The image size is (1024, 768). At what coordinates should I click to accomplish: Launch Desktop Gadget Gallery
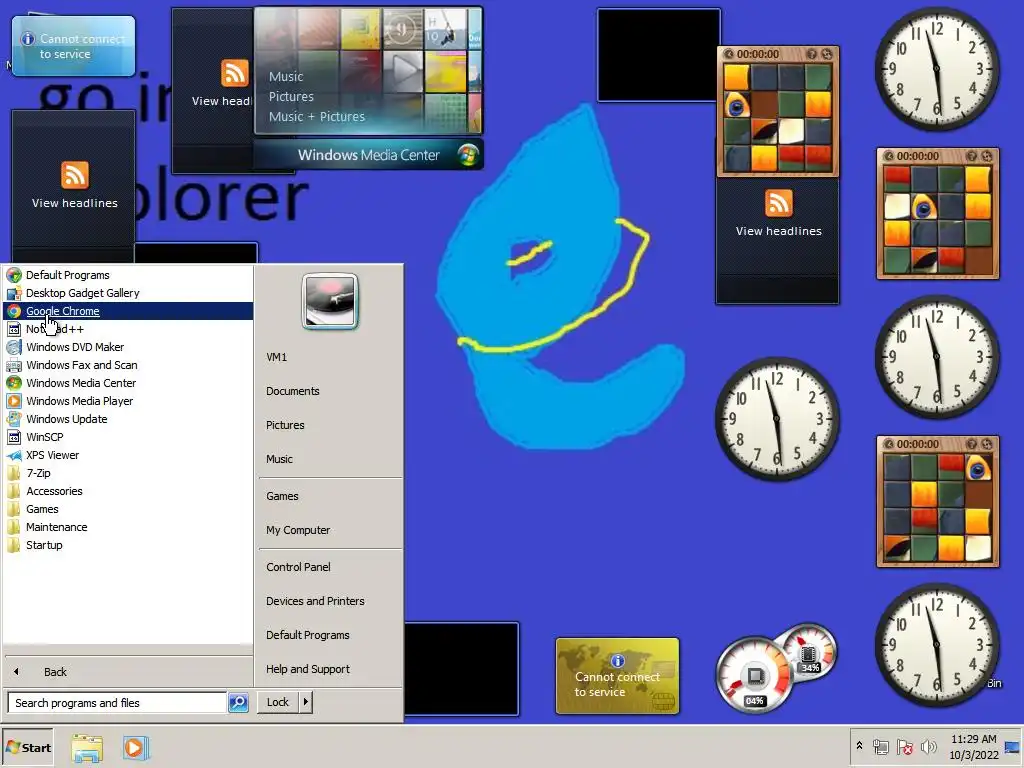tap(128, 293)
